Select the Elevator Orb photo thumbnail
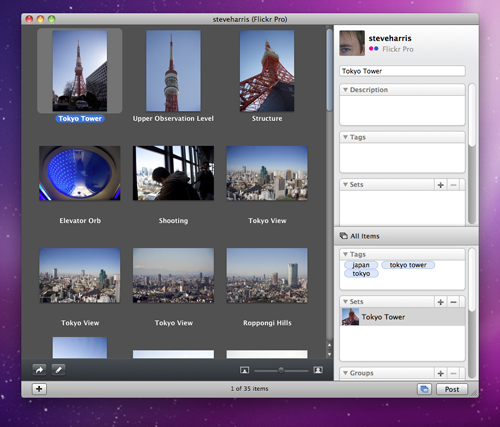Viewport: 500px width, 427px height. 80,173
